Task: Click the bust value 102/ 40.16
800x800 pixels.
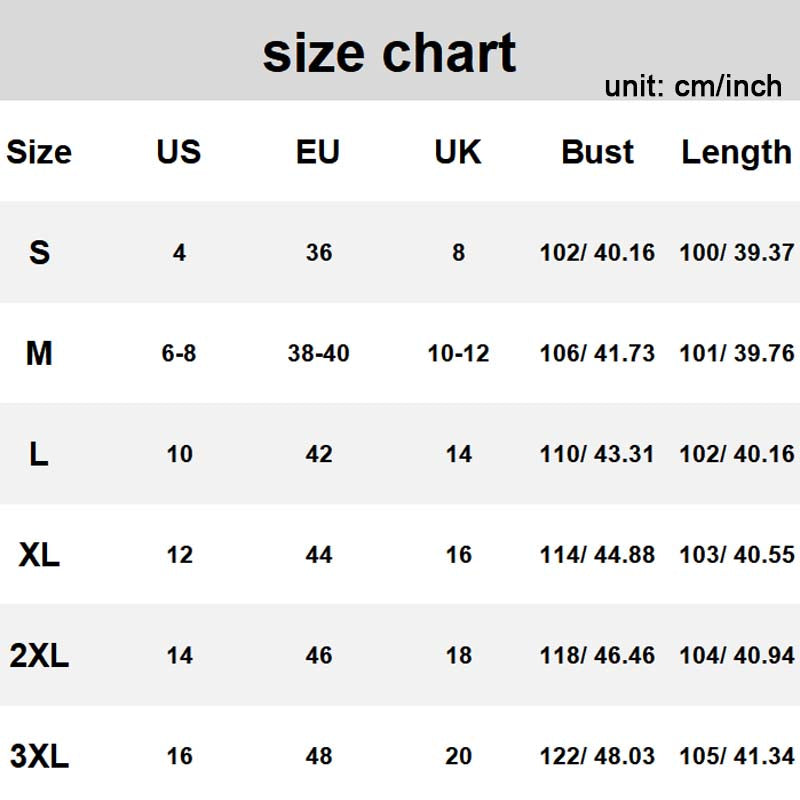Action: [x=597, y=252]
